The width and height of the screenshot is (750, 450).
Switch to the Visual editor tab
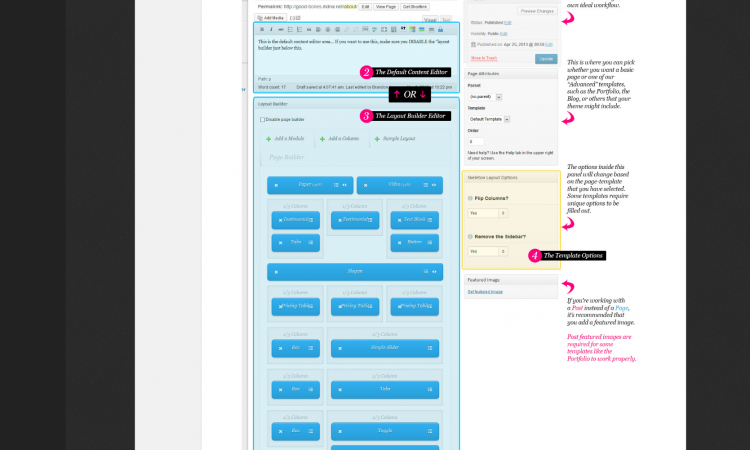[430, 18]
